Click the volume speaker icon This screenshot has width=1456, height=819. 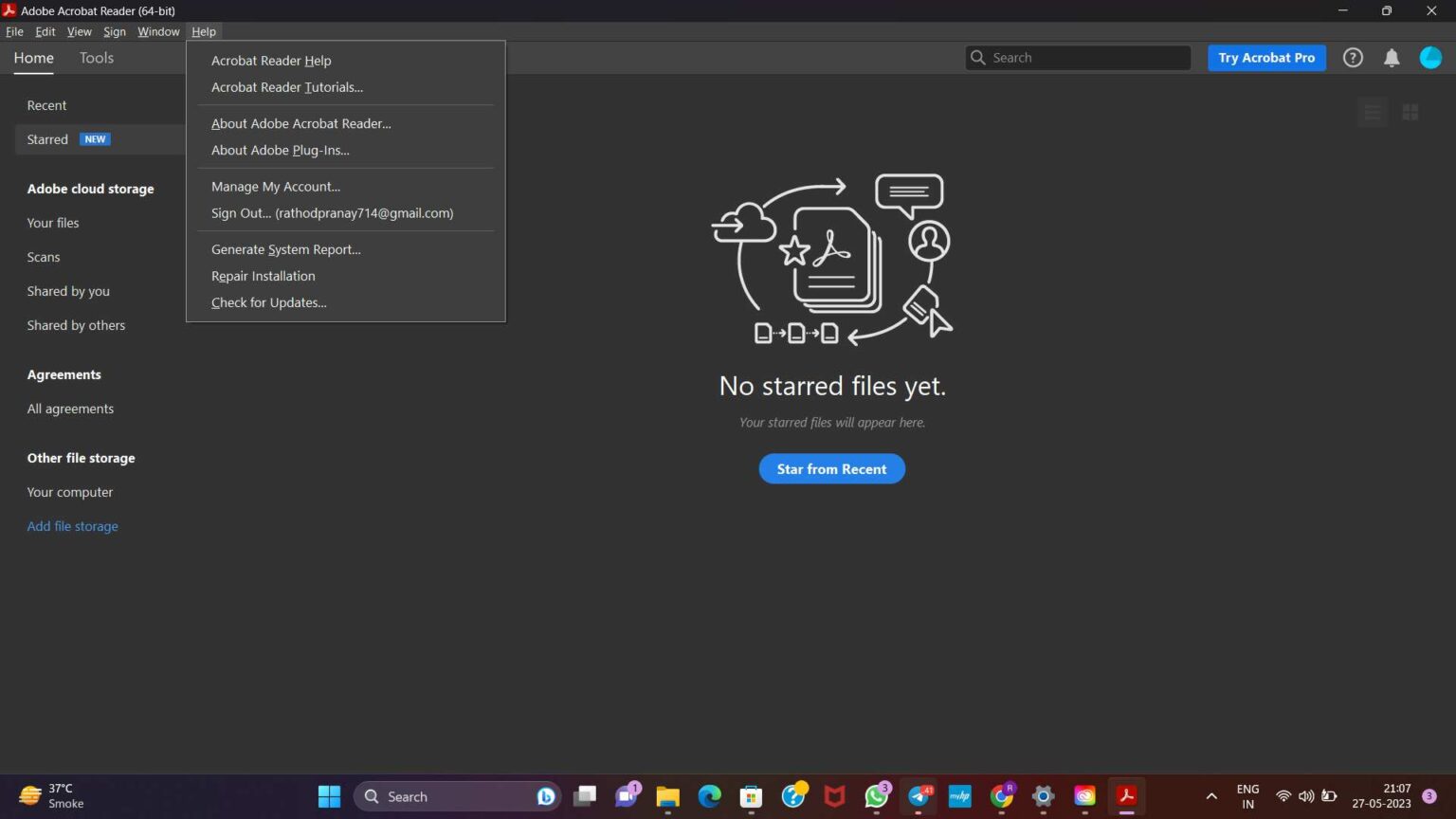click(1306, 796)
